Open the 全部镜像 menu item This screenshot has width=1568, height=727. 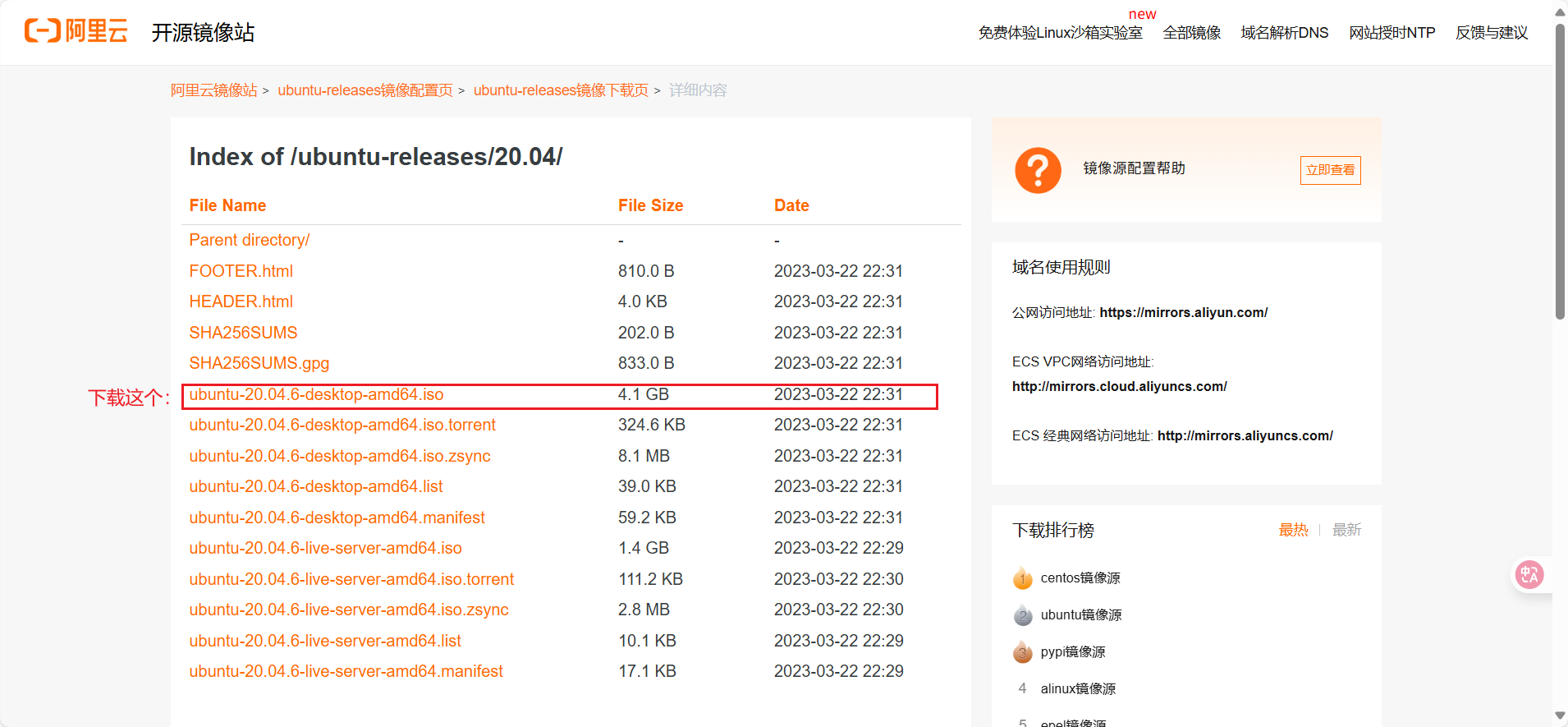click(1191, 33)
